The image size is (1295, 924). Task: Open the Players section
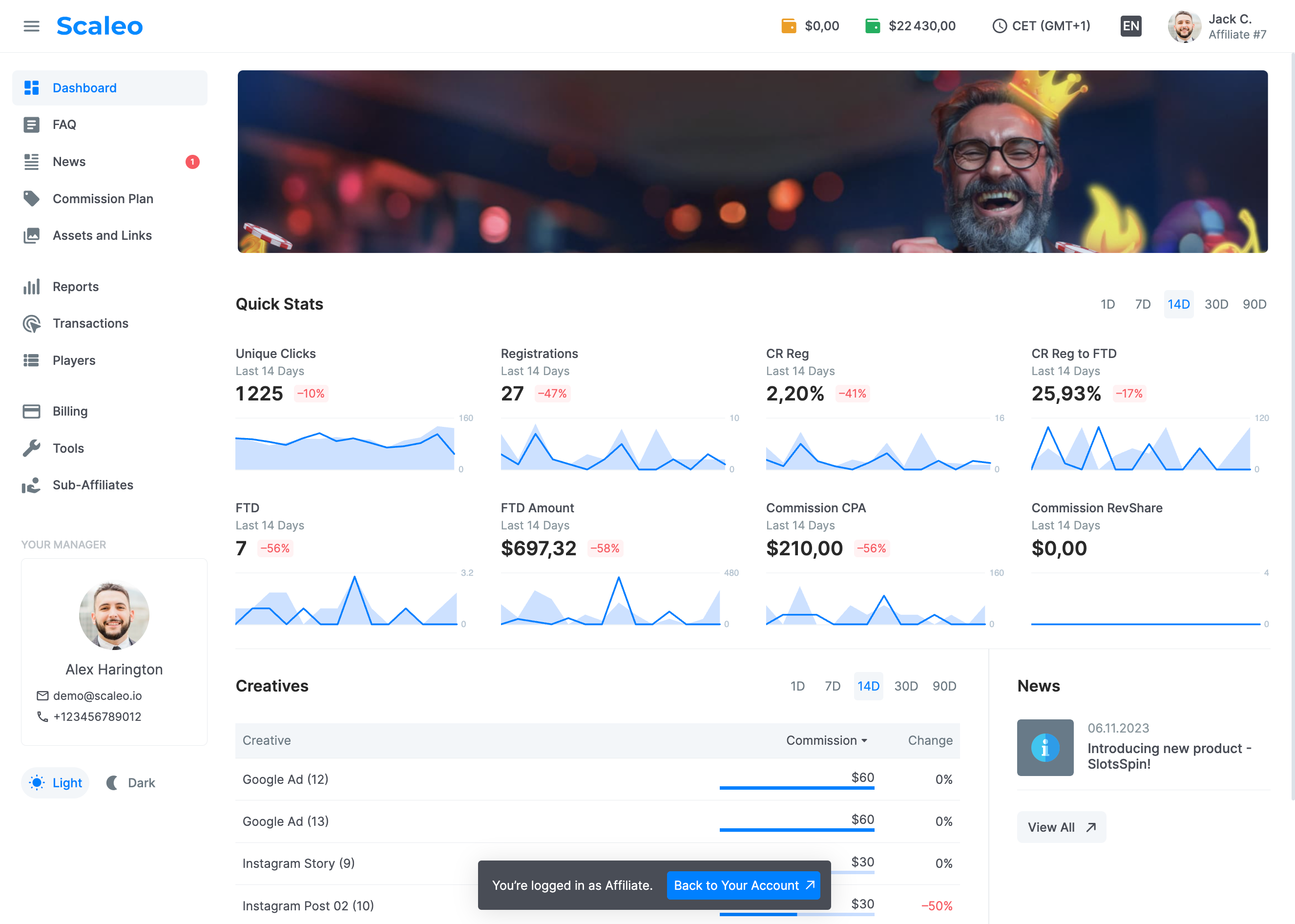click(74, 359)
